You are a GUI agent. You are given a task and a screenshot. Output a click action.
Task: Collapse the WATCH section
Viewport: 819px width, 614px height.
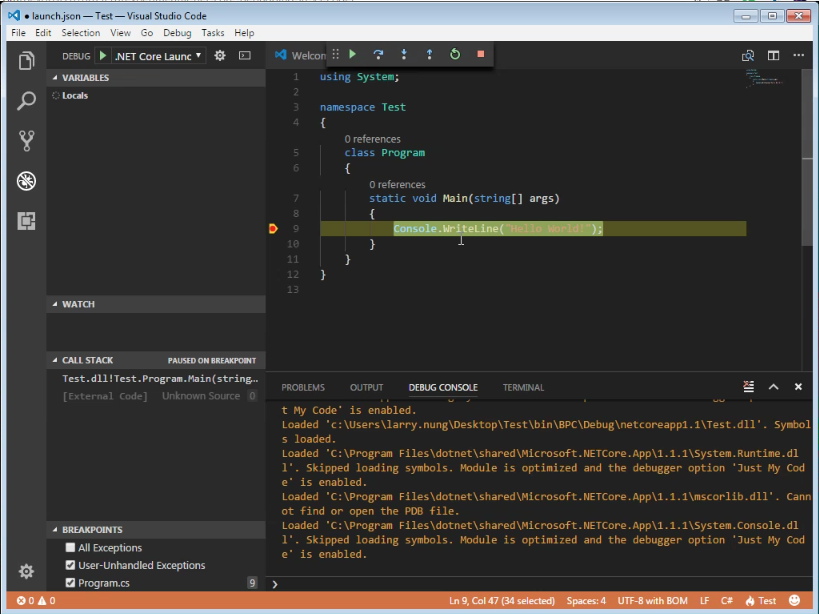coord(156,304)
